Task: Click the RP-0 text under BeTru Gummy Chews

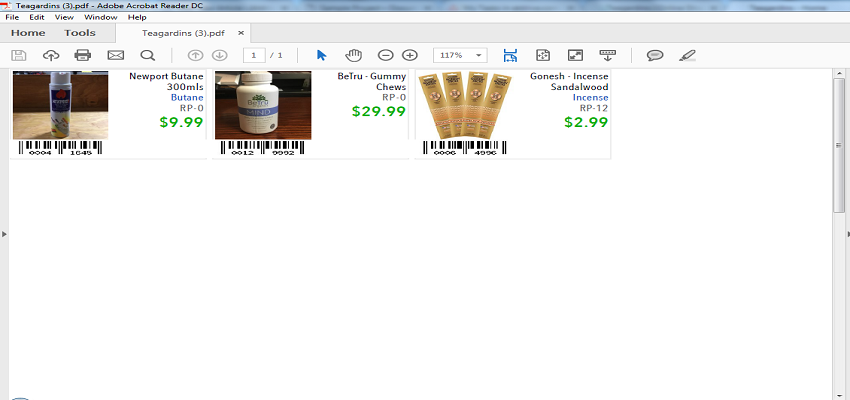Action: 394,98
